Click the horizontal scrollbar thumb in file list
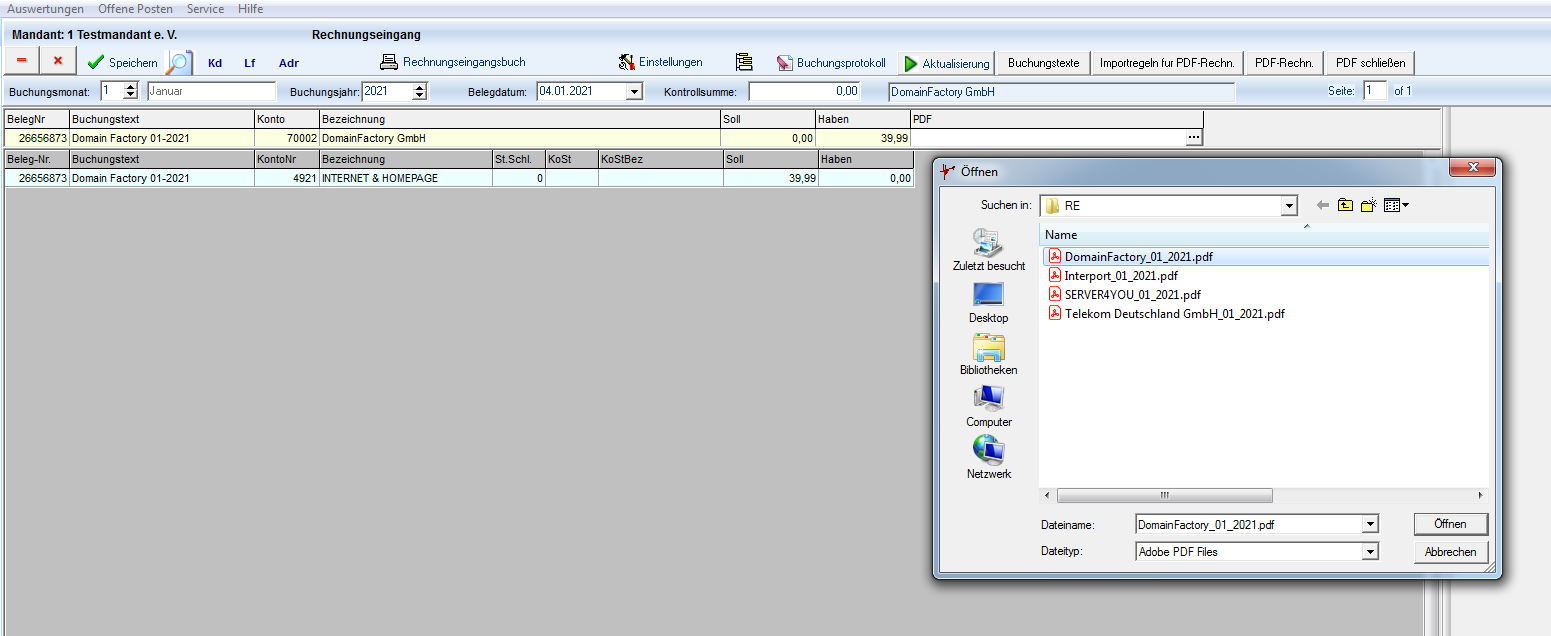Viewport: 1551px width, 636px height. (x=1164, y=495)
